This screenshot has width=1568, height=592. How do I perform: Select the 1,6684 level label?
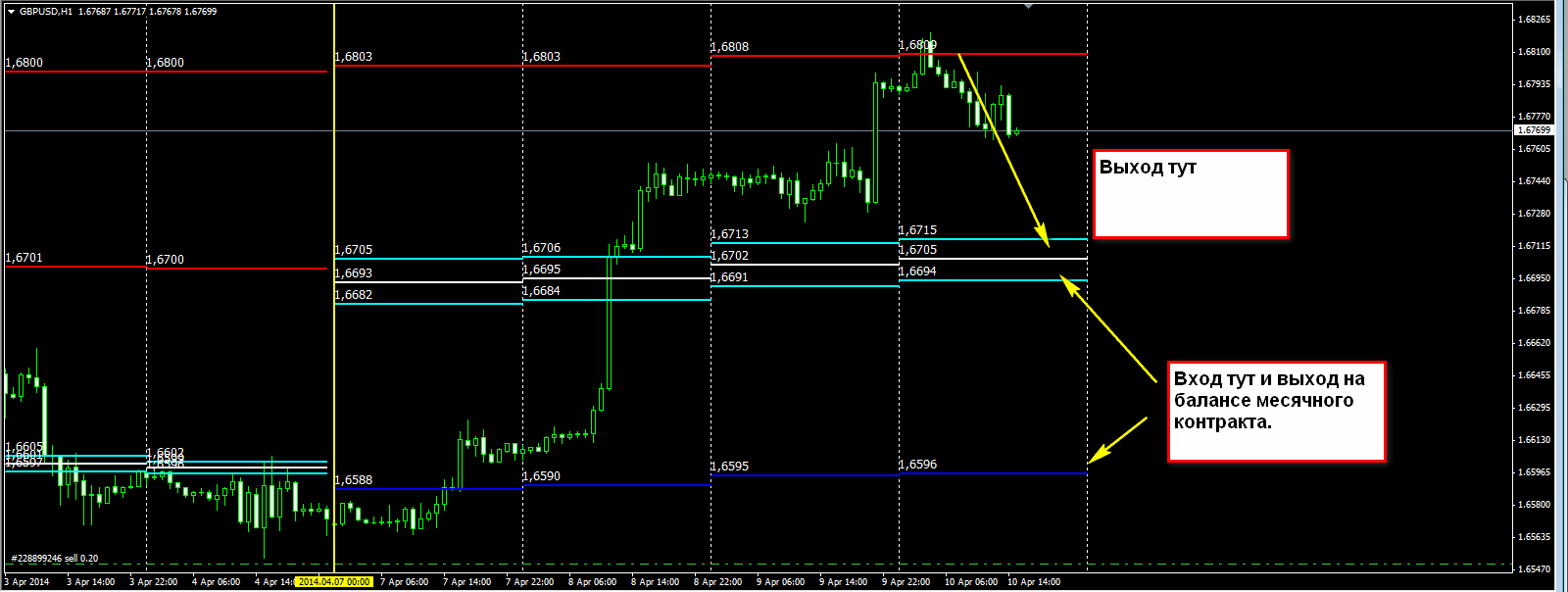[541, 291]
